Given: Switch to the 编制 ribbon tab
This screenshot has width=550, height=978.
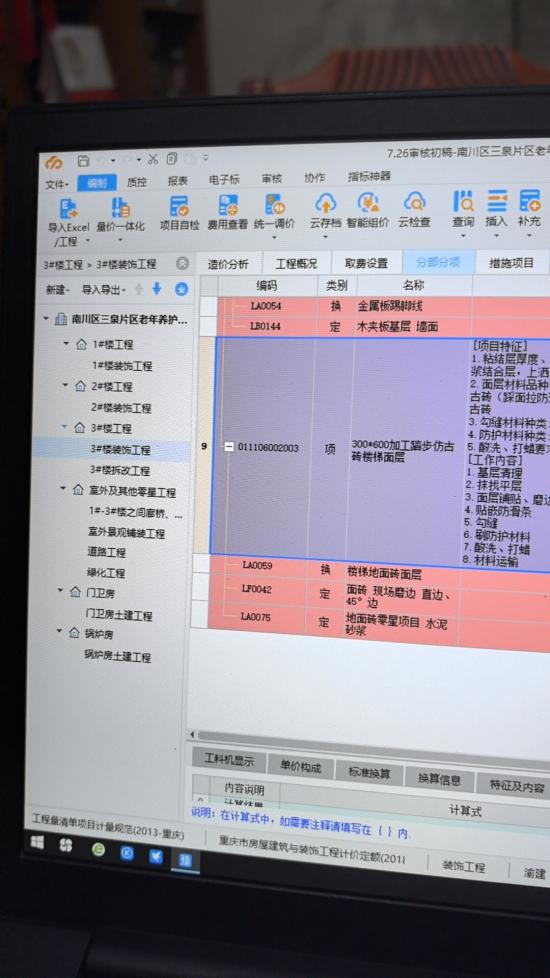Looking at the screenshot, I should coord(97,183).
